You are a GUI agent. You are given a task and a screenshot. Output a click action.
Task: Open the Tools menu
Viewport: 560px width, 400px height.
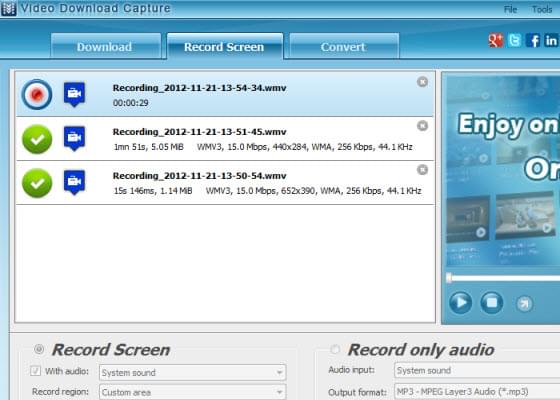542,9
